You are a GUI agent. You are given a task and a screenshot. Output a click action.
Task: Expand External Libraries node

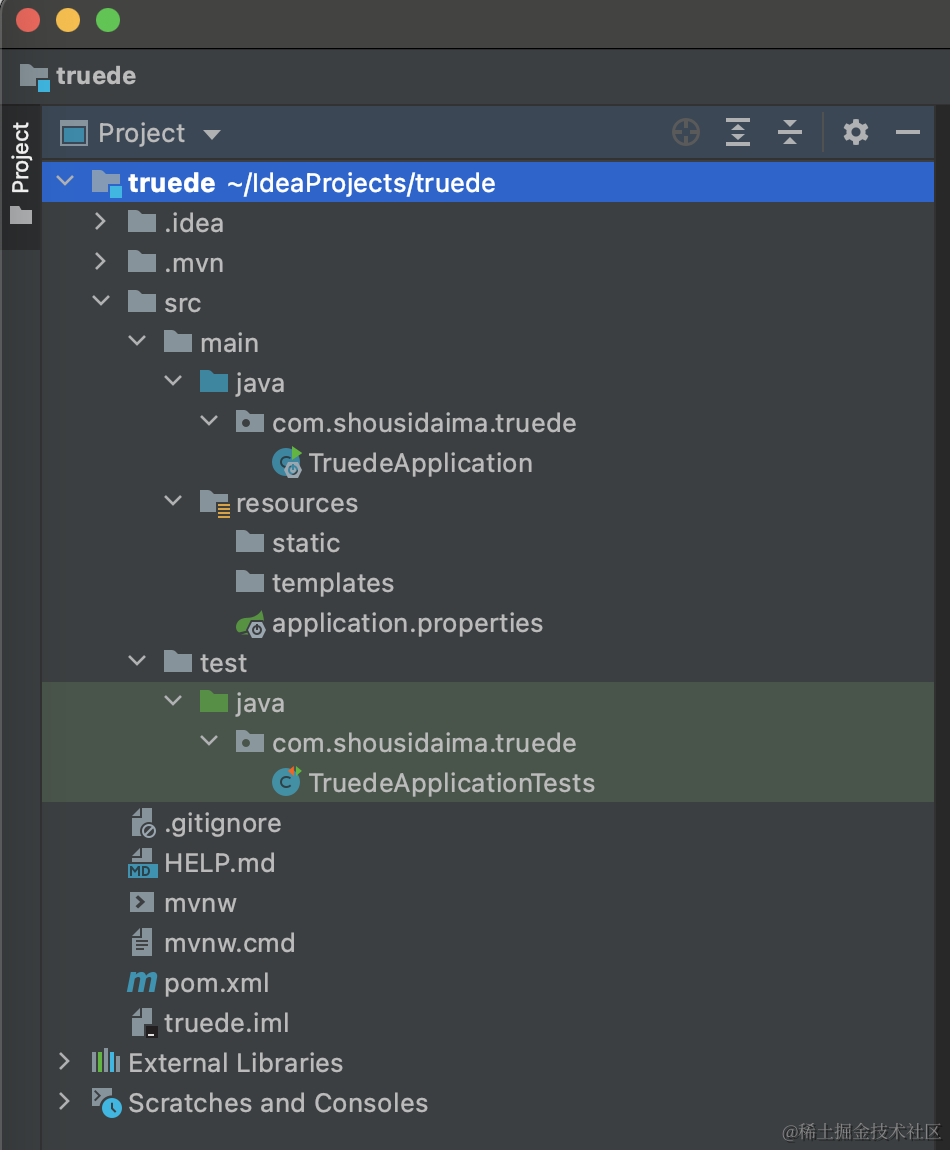click(x=65, y=1061)
